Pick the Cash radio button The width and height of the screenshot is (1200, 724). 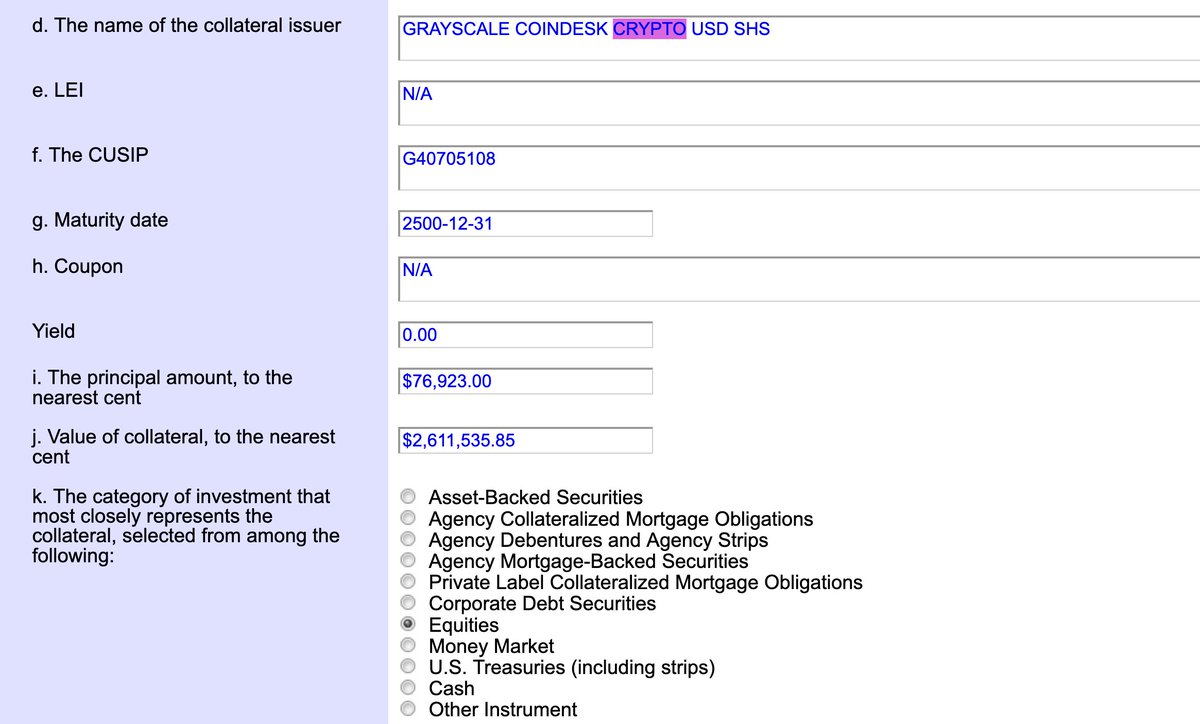click(x=408, y=688)
